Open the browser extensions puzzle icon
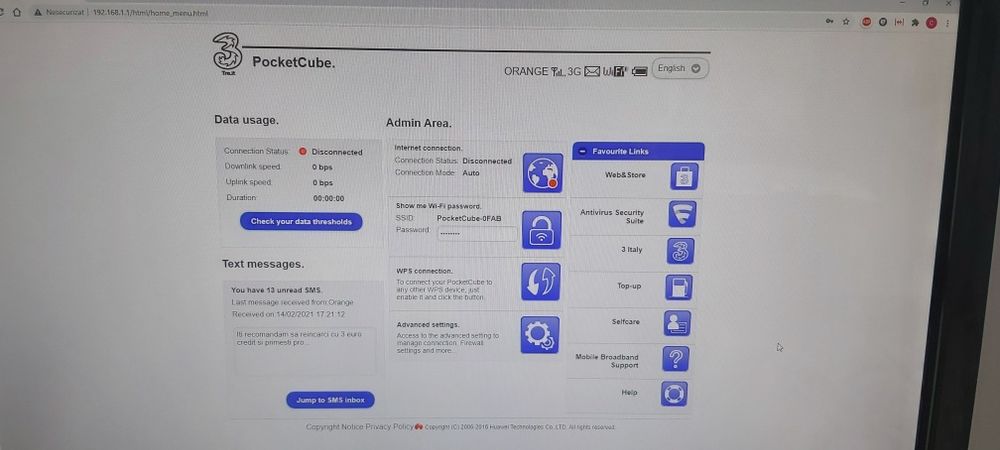Viewport: 1000px width, 450px height. 915,22
